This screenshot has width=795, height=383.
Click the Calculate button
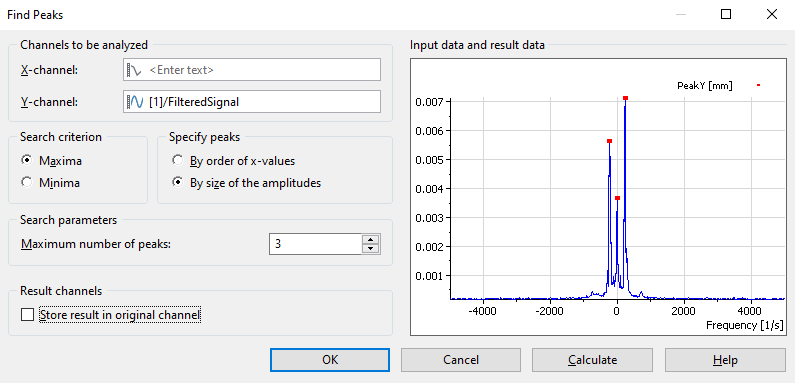point(592,360)
